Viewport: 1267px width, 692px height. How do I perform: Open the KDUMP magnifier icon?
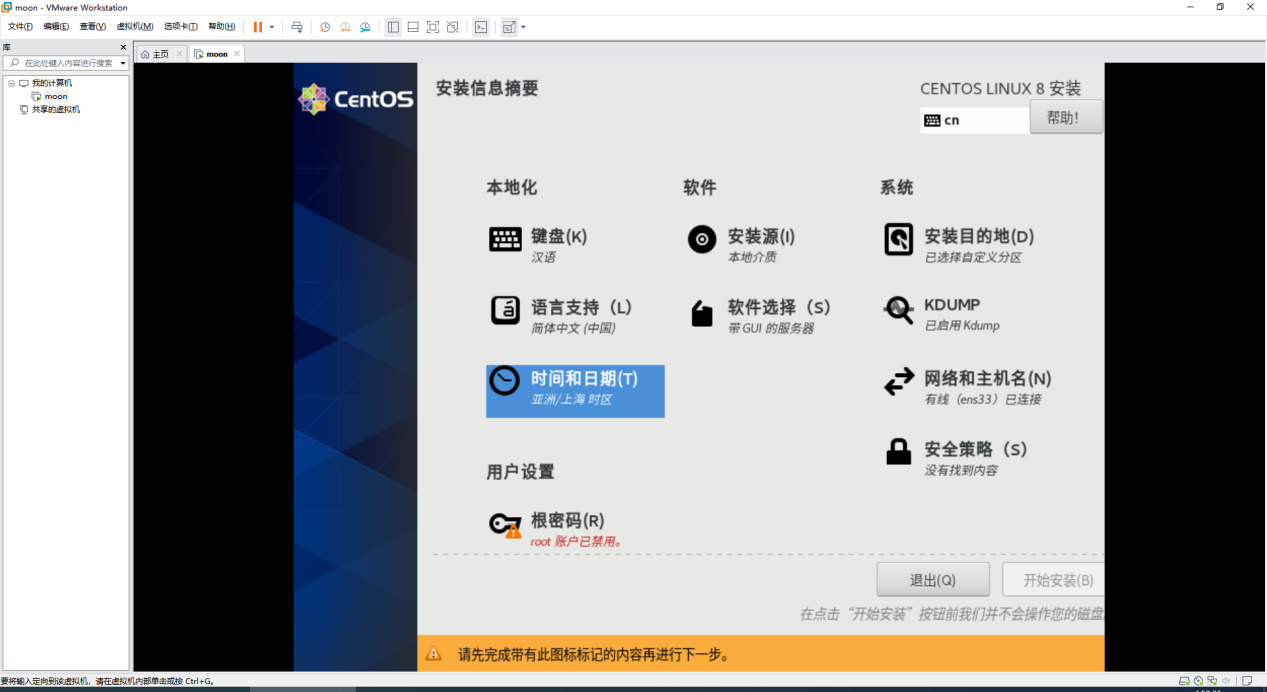(899, 310)
